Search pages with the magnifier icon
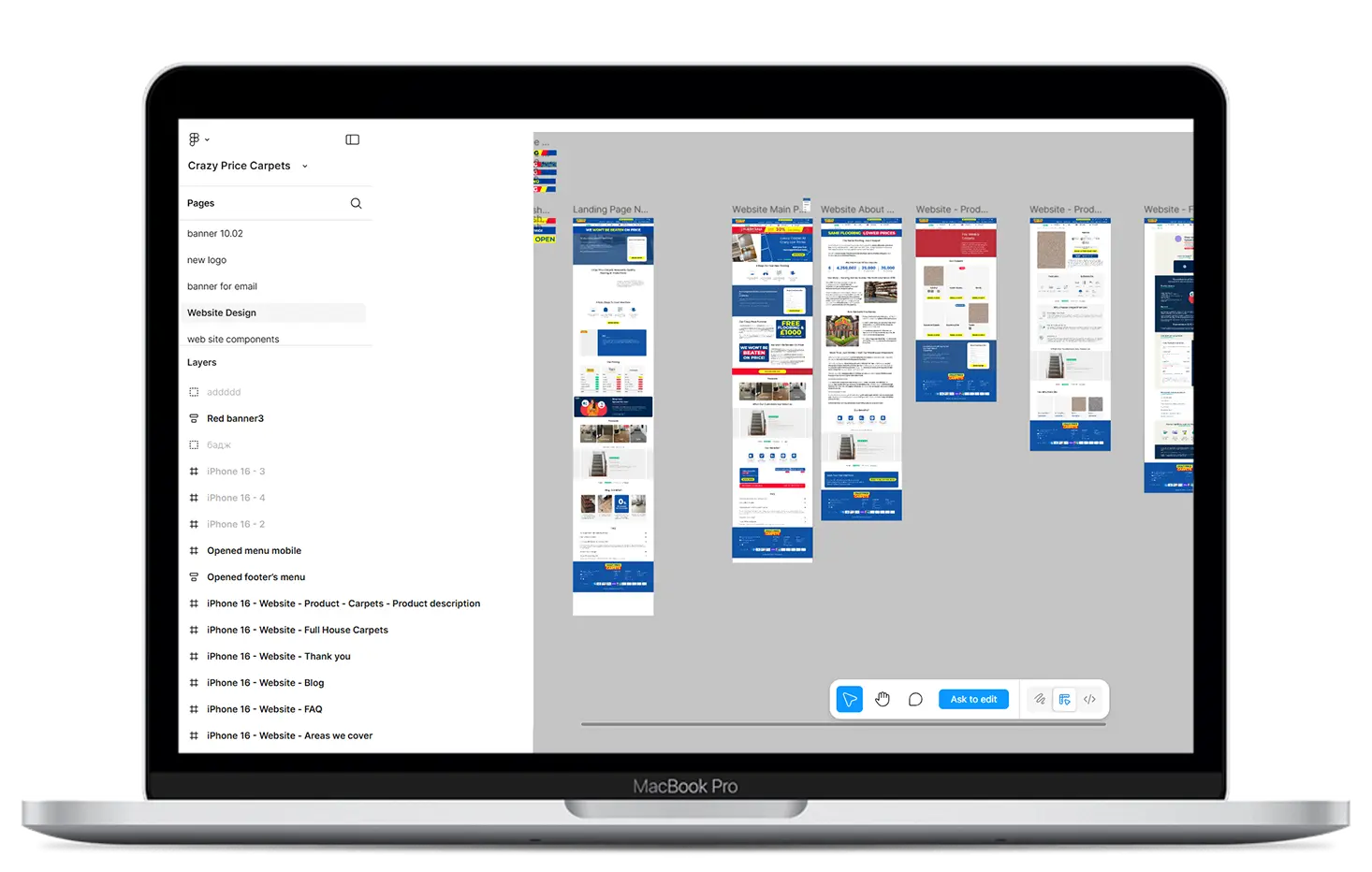The height and width of the screenshot is (872, 1372). point(356,203)
